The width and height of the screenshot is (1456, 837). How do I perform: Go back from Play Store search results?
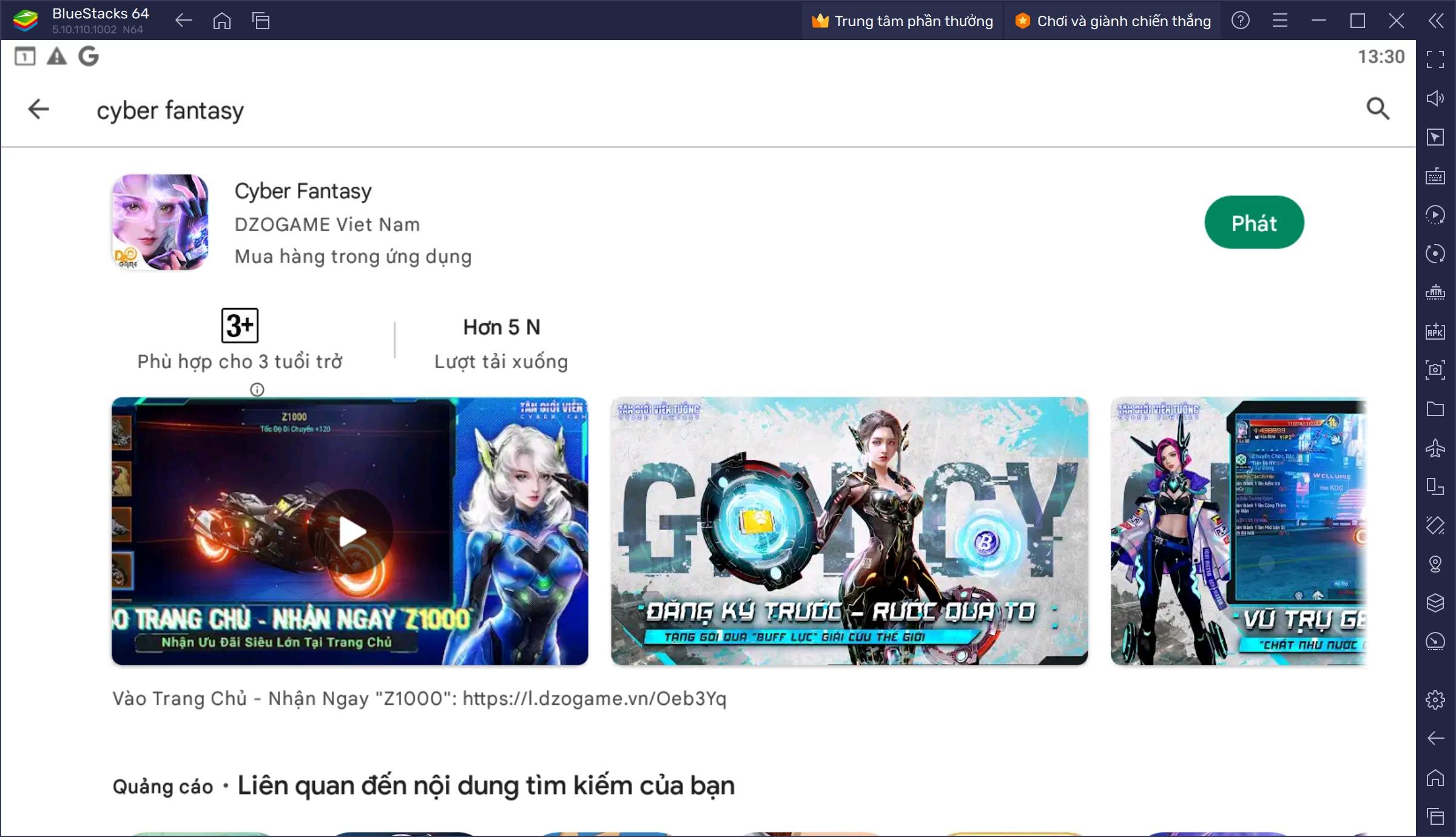(x=38, y=110)
